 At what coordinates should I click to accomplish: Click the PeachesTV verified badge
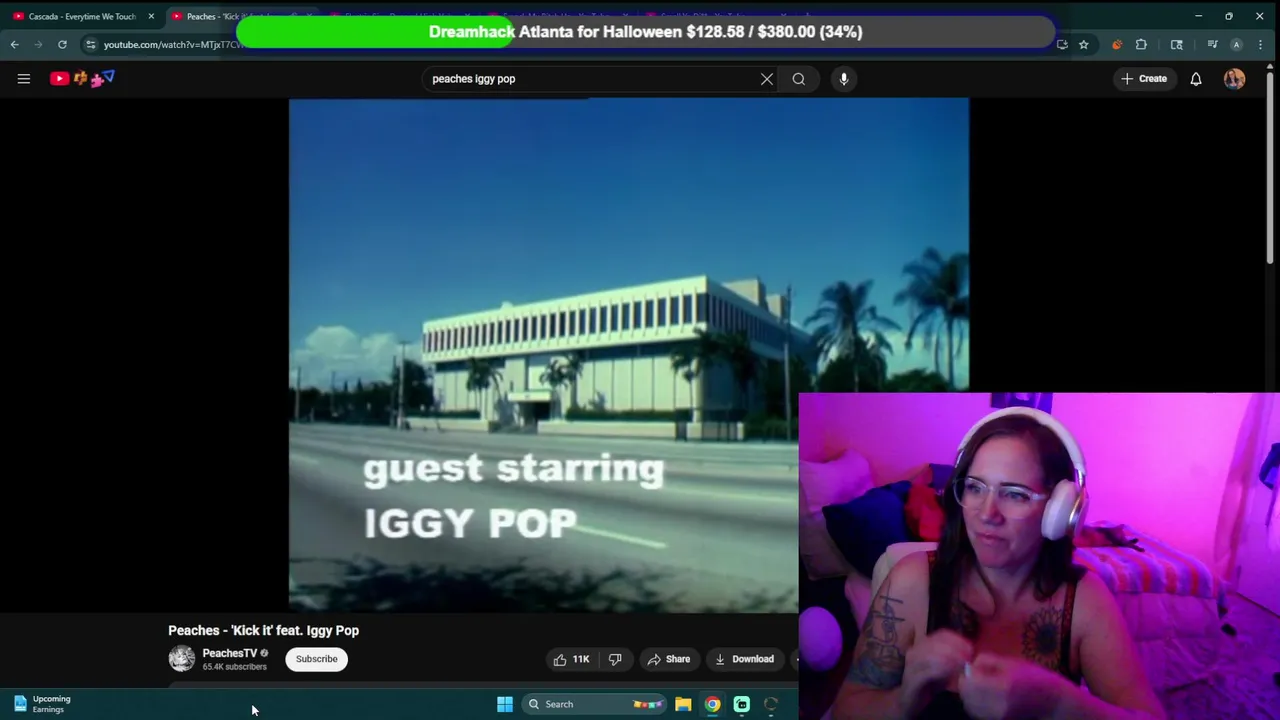pyautogui.click(x=264, y=653)
